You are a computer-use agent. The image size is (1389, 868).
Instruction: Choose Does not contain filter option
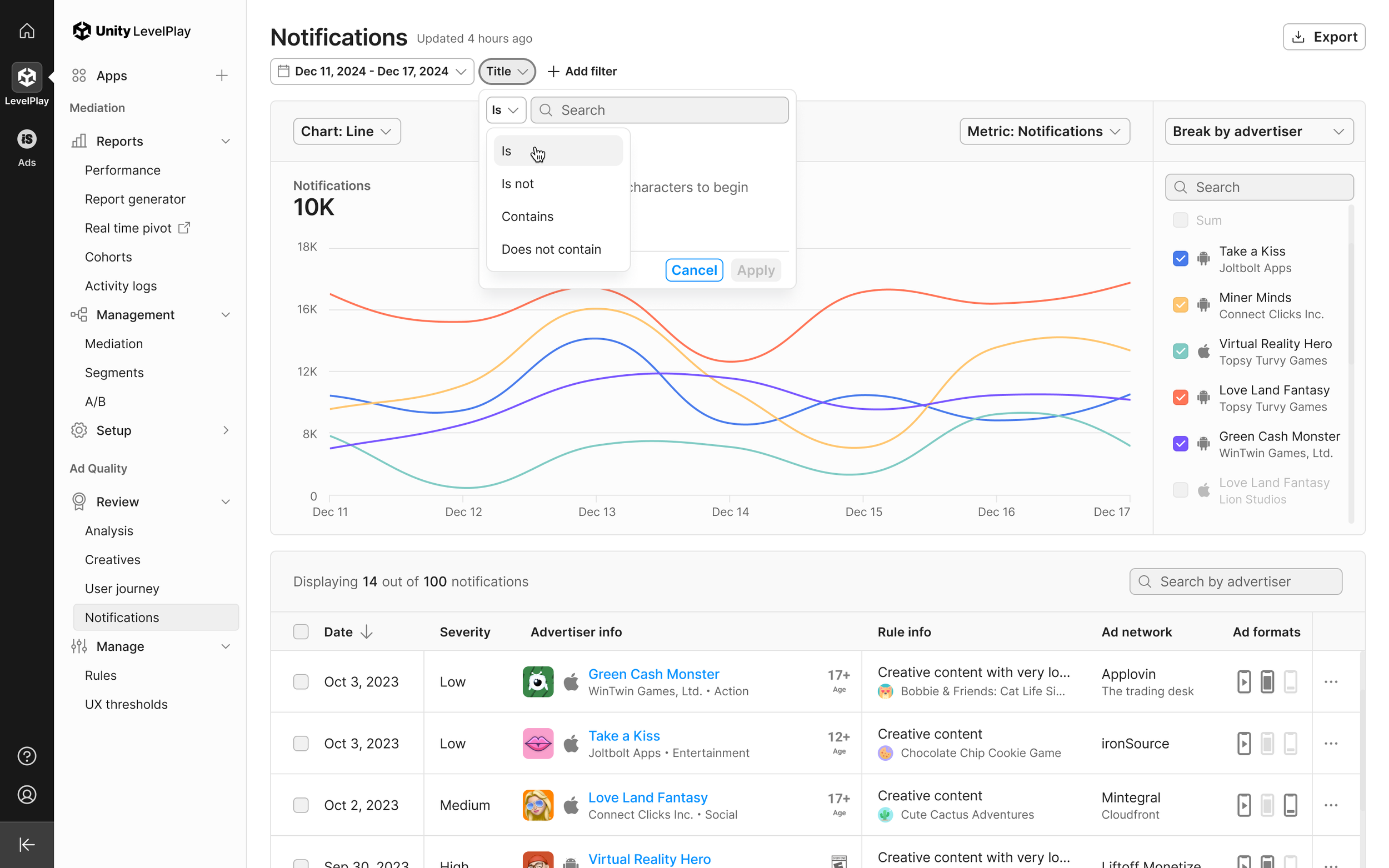click(551, 249)
